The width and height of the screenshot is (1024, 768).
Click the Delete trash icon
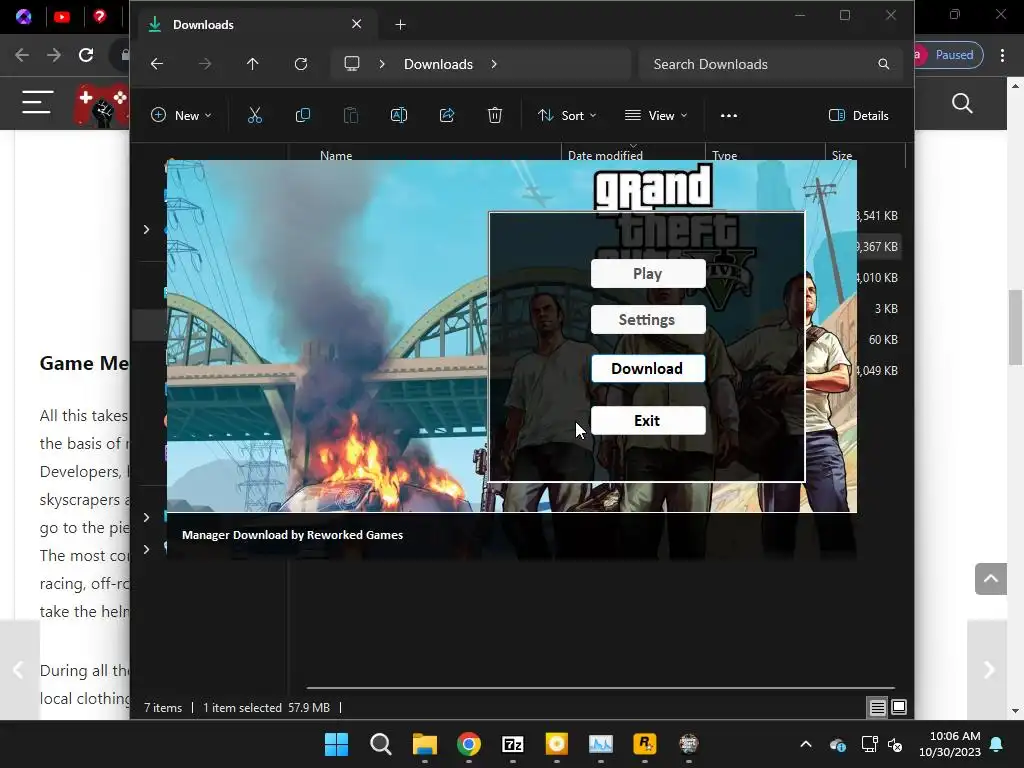[495, 116]
